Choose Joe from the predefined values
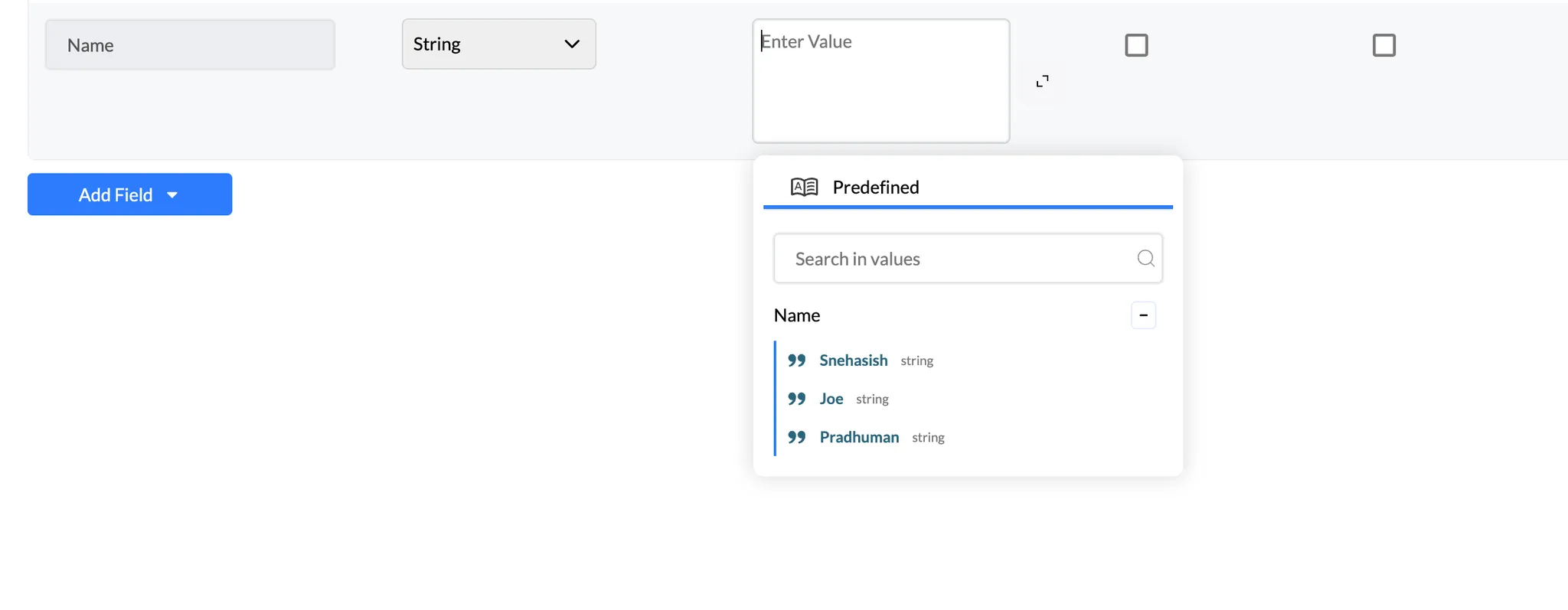The image size is (1568, 610). (831, 399)
